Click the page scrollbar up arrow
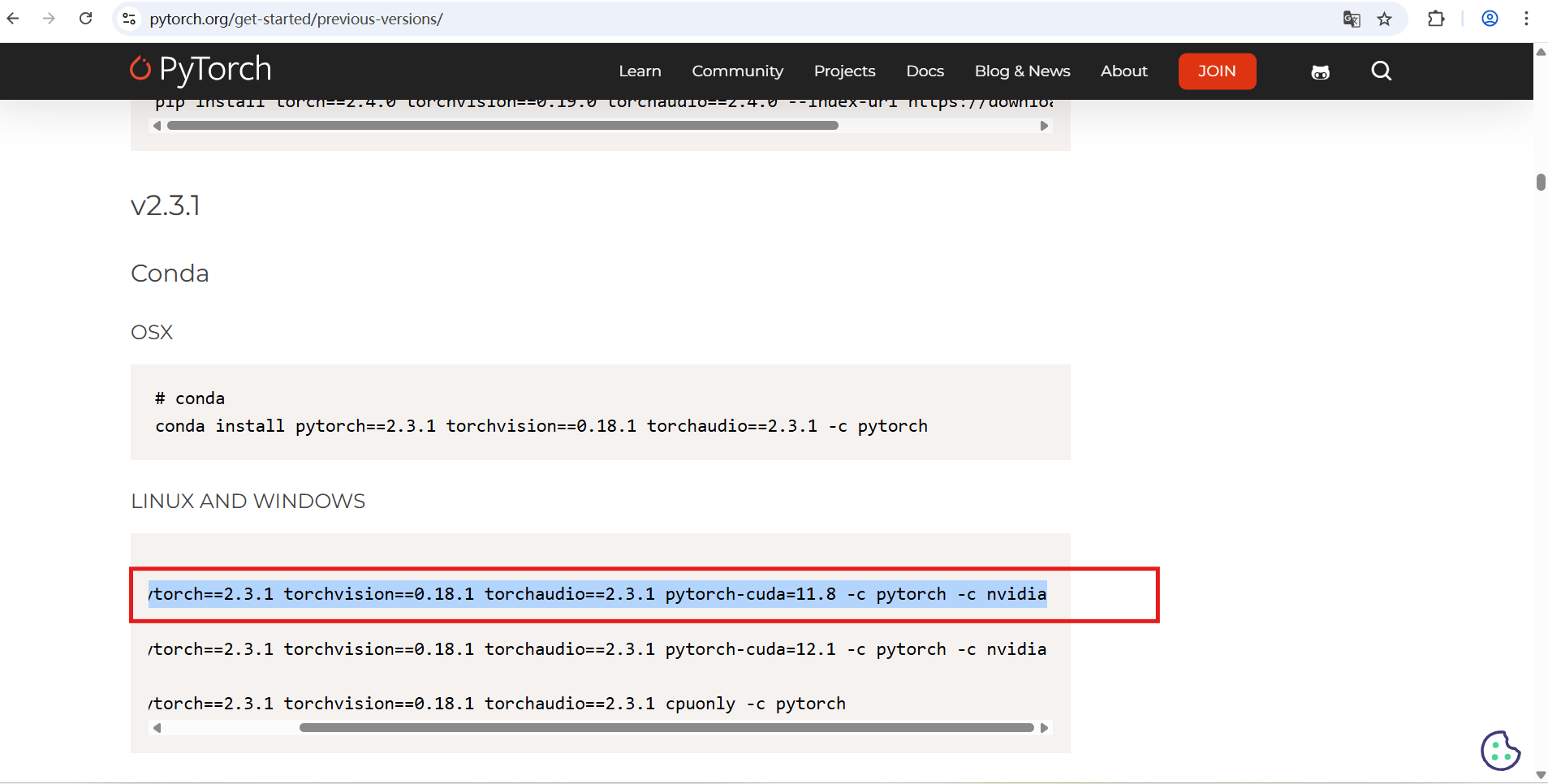Viewport: 1548px width, 784px height. [1541, 51]
